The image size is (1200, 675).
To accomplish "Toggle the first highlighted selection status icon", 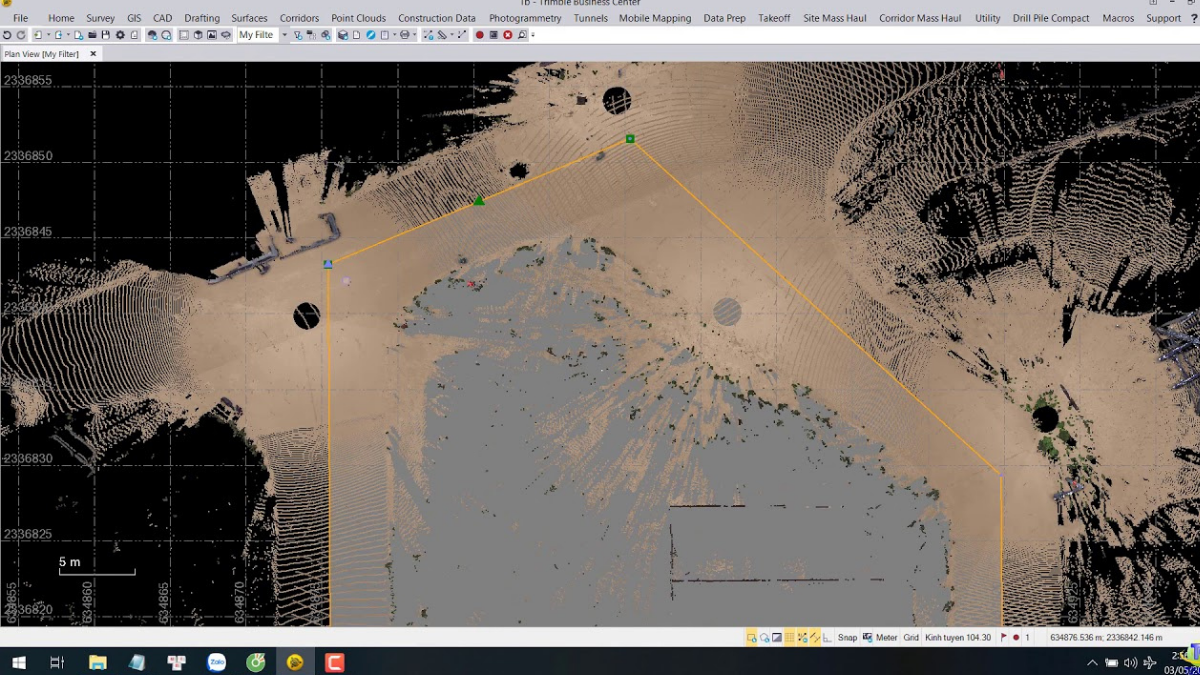I will pyautogui.click(x=751, y=637).
